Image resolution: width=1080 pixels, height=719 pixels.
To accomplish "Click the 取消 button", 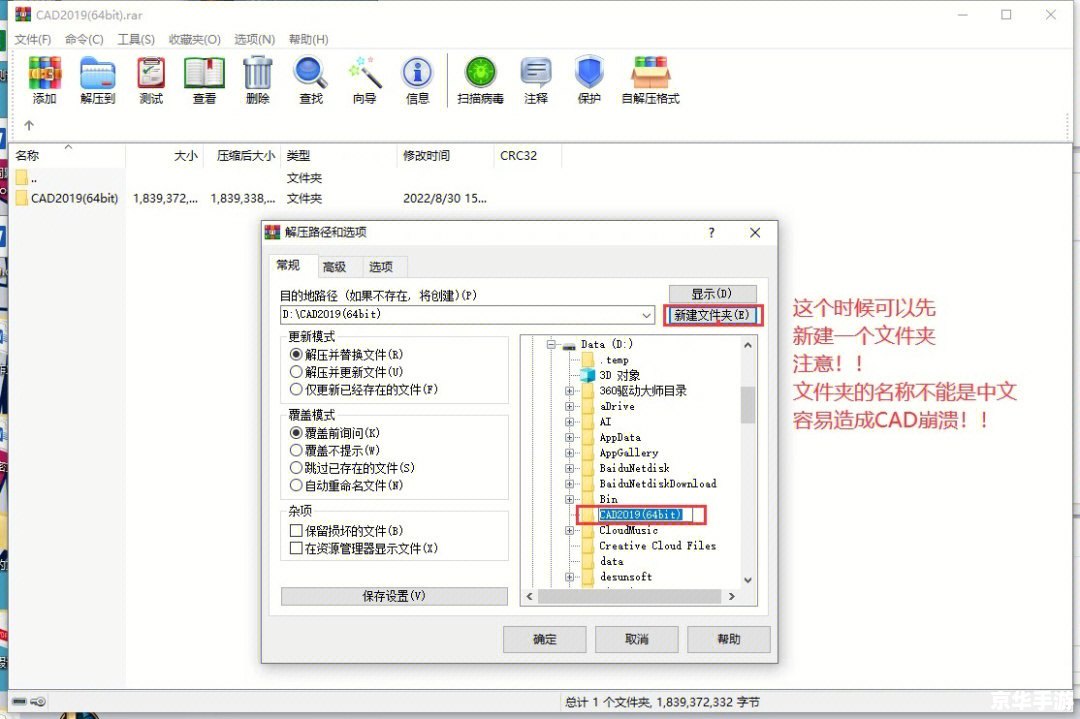I will tap(636, 639).
